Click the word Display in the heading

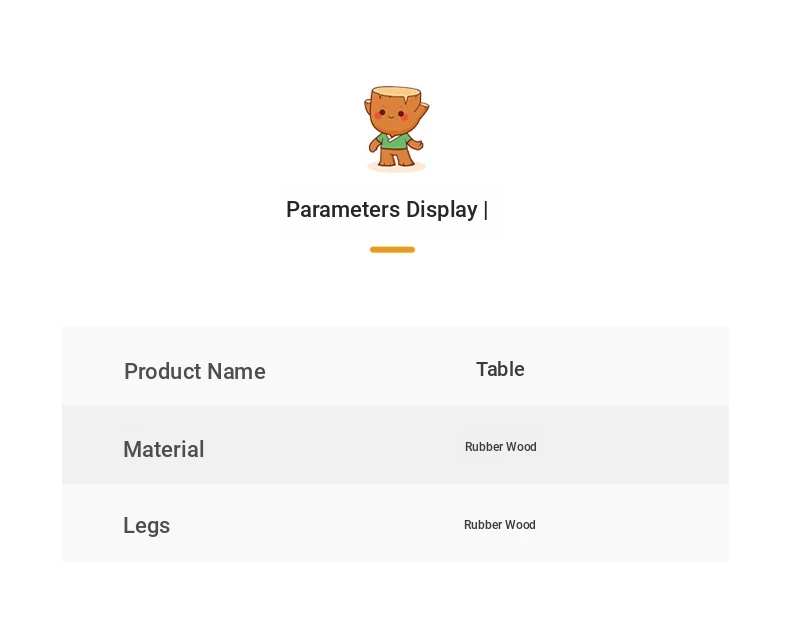(x=442, y=210)
